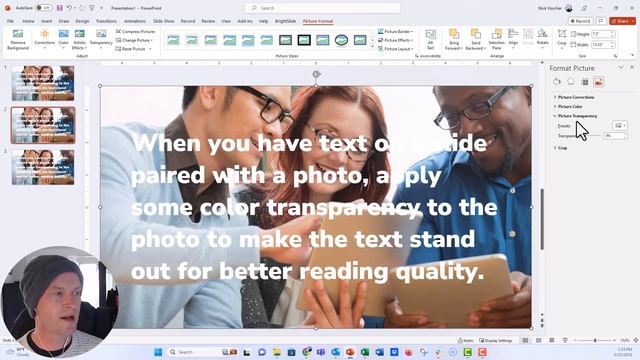640x360 pixels.
Task: Open the Transparency ribbon gallery
Action: tap(101, 39)
